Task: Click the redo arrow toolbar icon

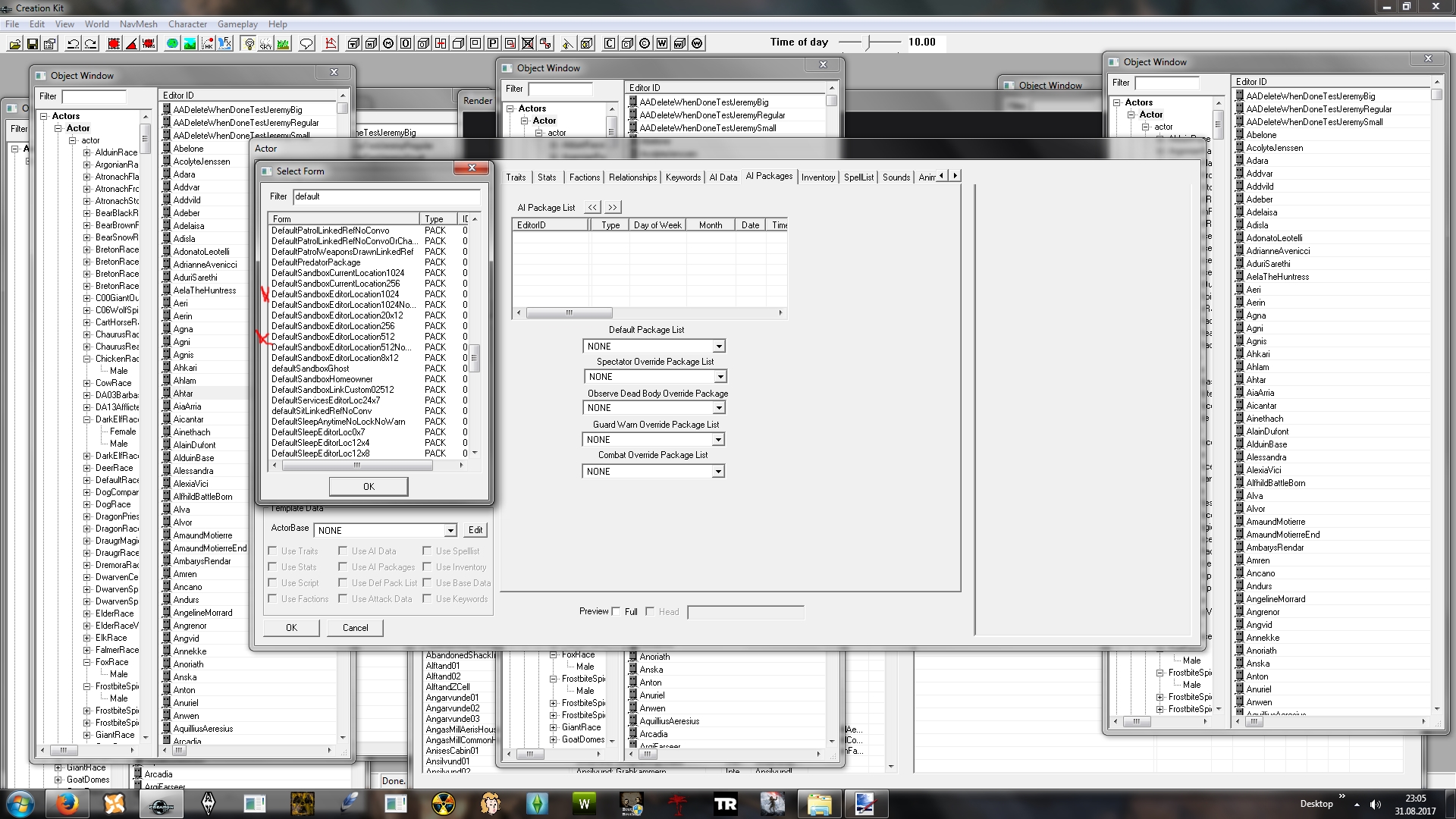Action: (90, 44)
